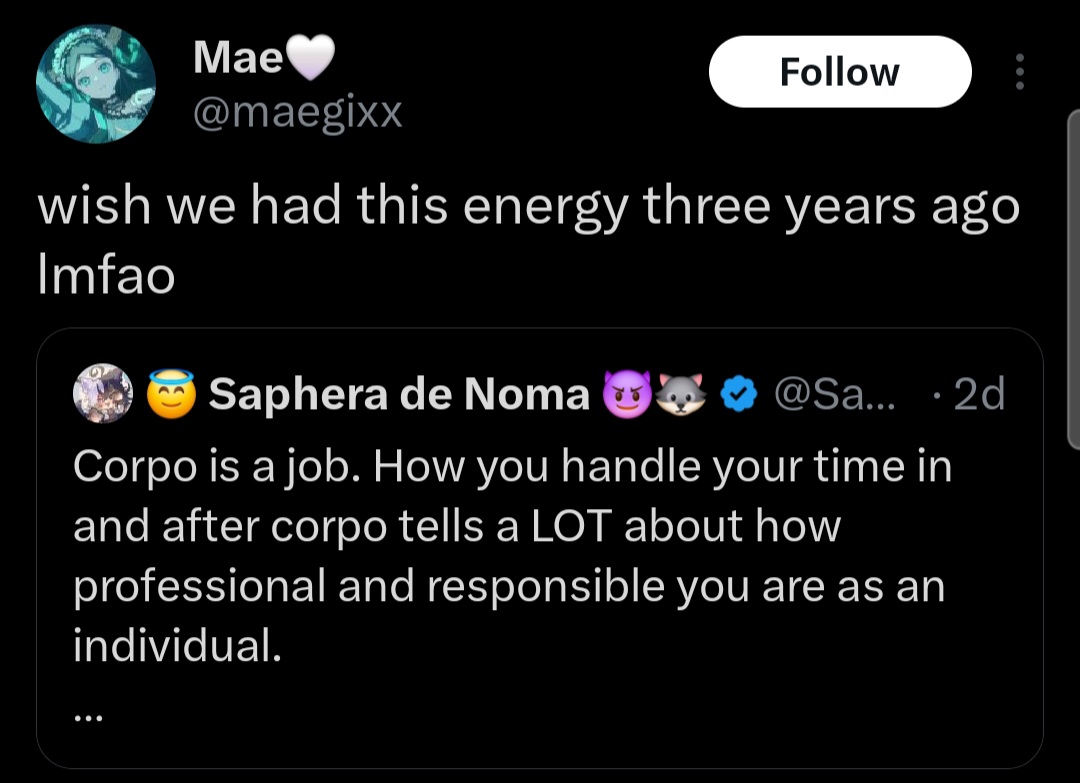Click the Saphera de Noma display name
1080x783 pixels.
coord(399,396)
